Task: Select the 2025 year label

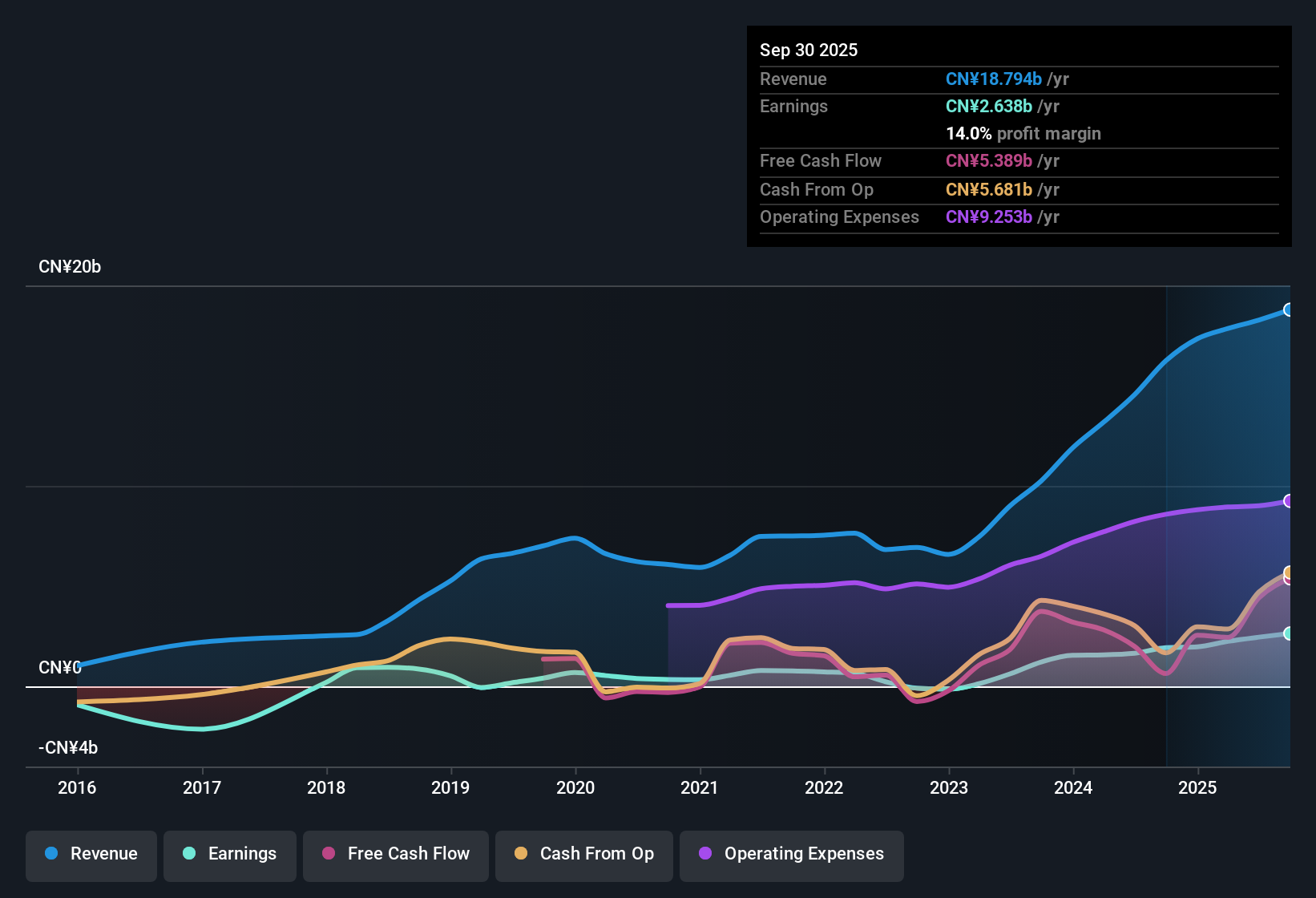Action: tap(1198, 788)
